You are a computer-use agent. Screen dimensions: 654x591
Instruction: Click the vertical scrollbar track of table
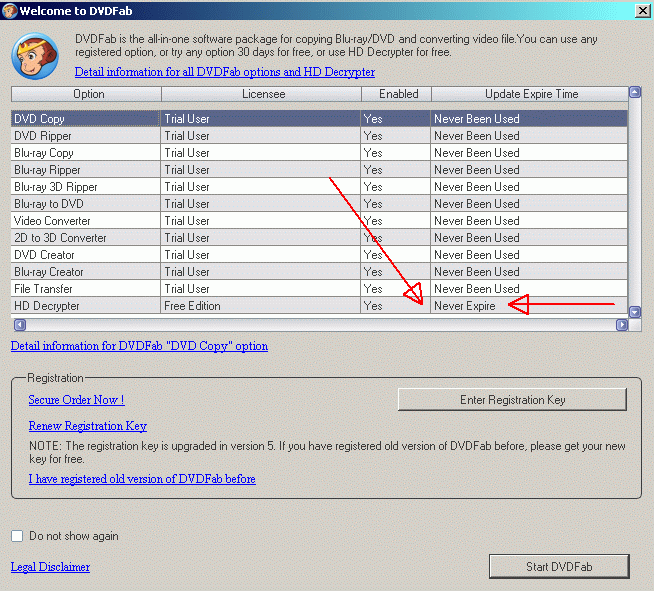635,202
